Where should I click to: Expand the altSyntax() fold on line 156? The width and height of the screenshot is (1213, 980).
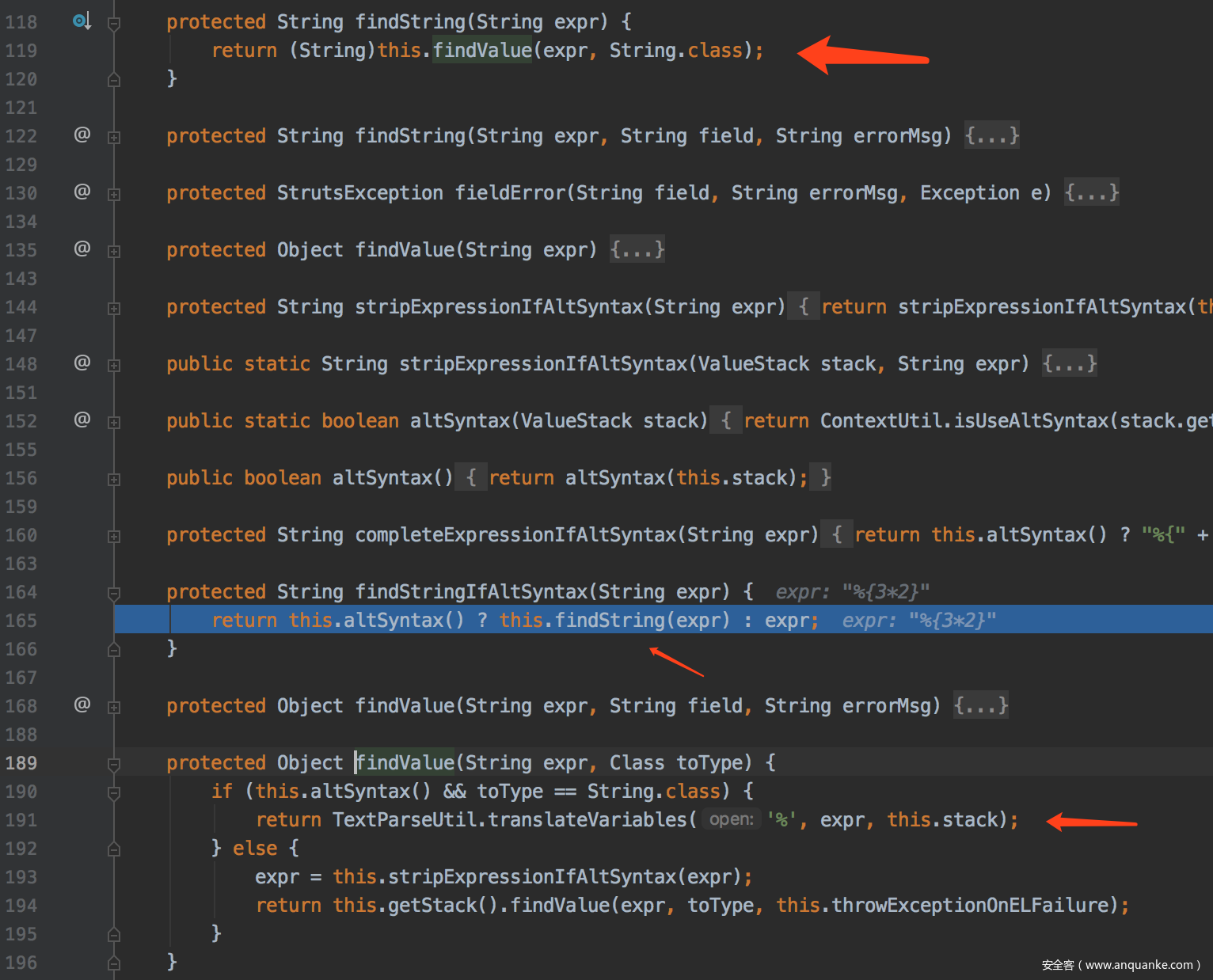coord(114,479)
